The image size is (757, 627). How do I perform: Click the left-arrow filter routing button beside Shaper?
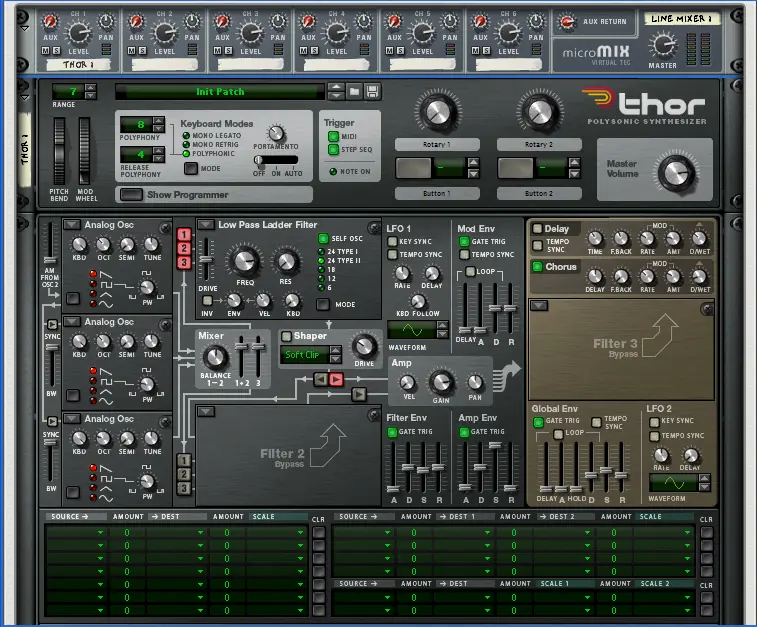click(x=321, y=379)
